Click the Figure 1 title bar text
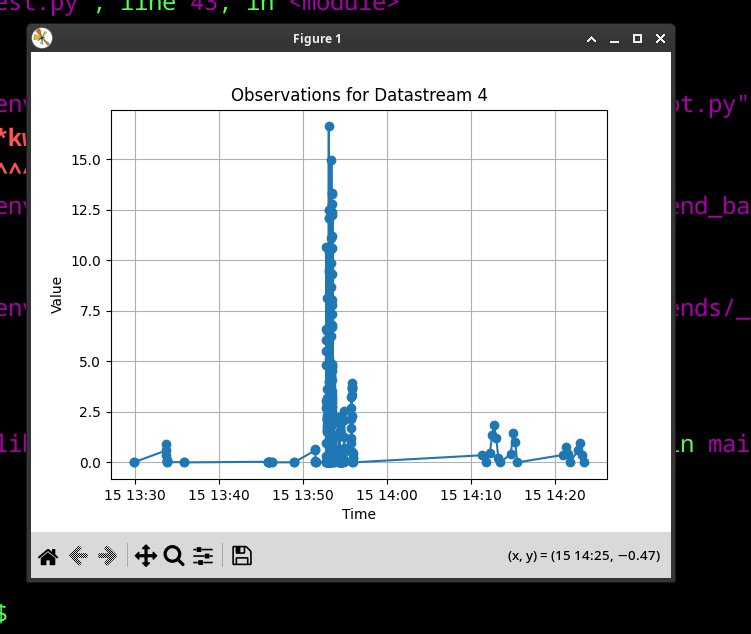751x634 pixels. [317, 39]
